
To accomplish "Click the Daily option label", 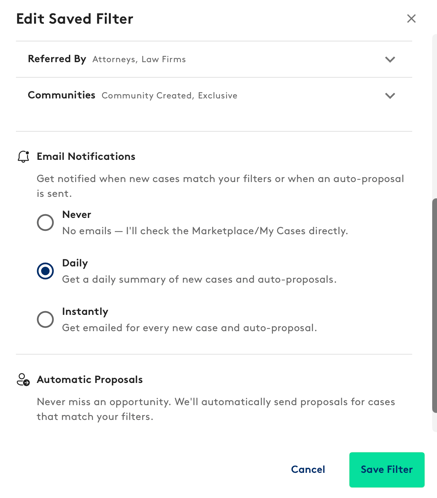I will pyautogui.click(x=75, y=263).
